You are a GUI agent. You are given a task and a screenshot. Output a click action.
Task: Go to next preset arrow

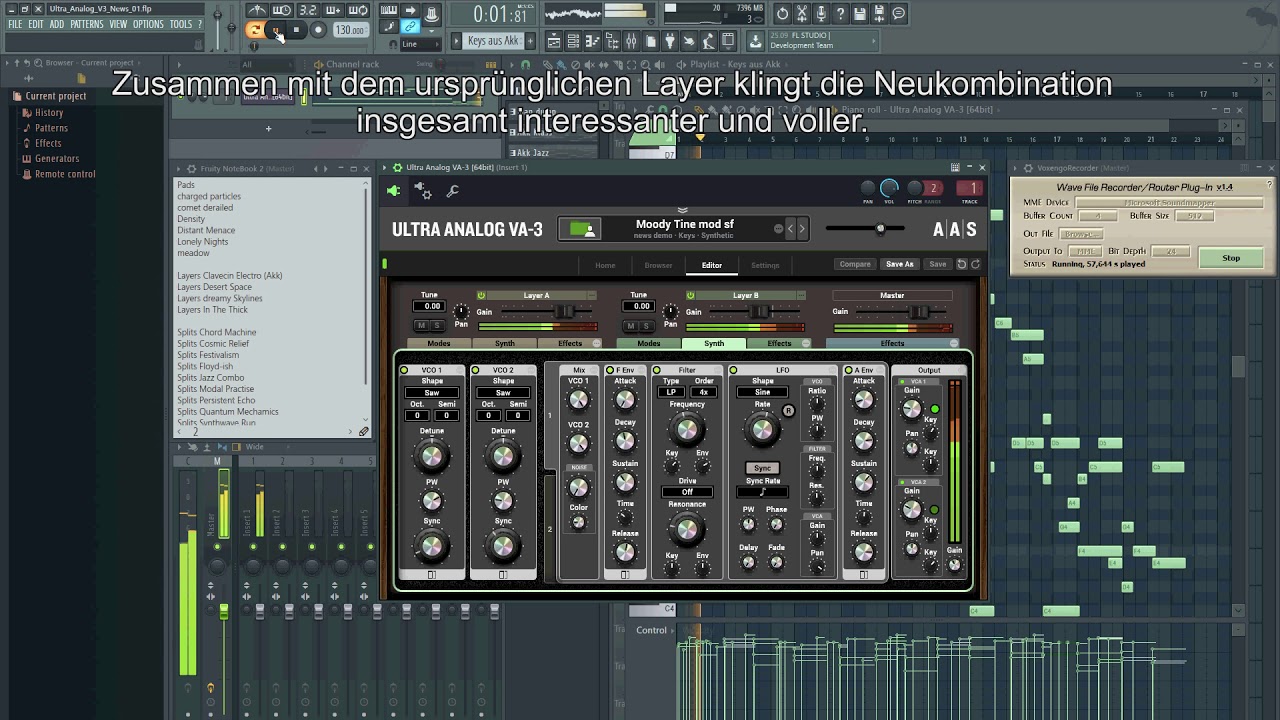click(x=801, y=229)
